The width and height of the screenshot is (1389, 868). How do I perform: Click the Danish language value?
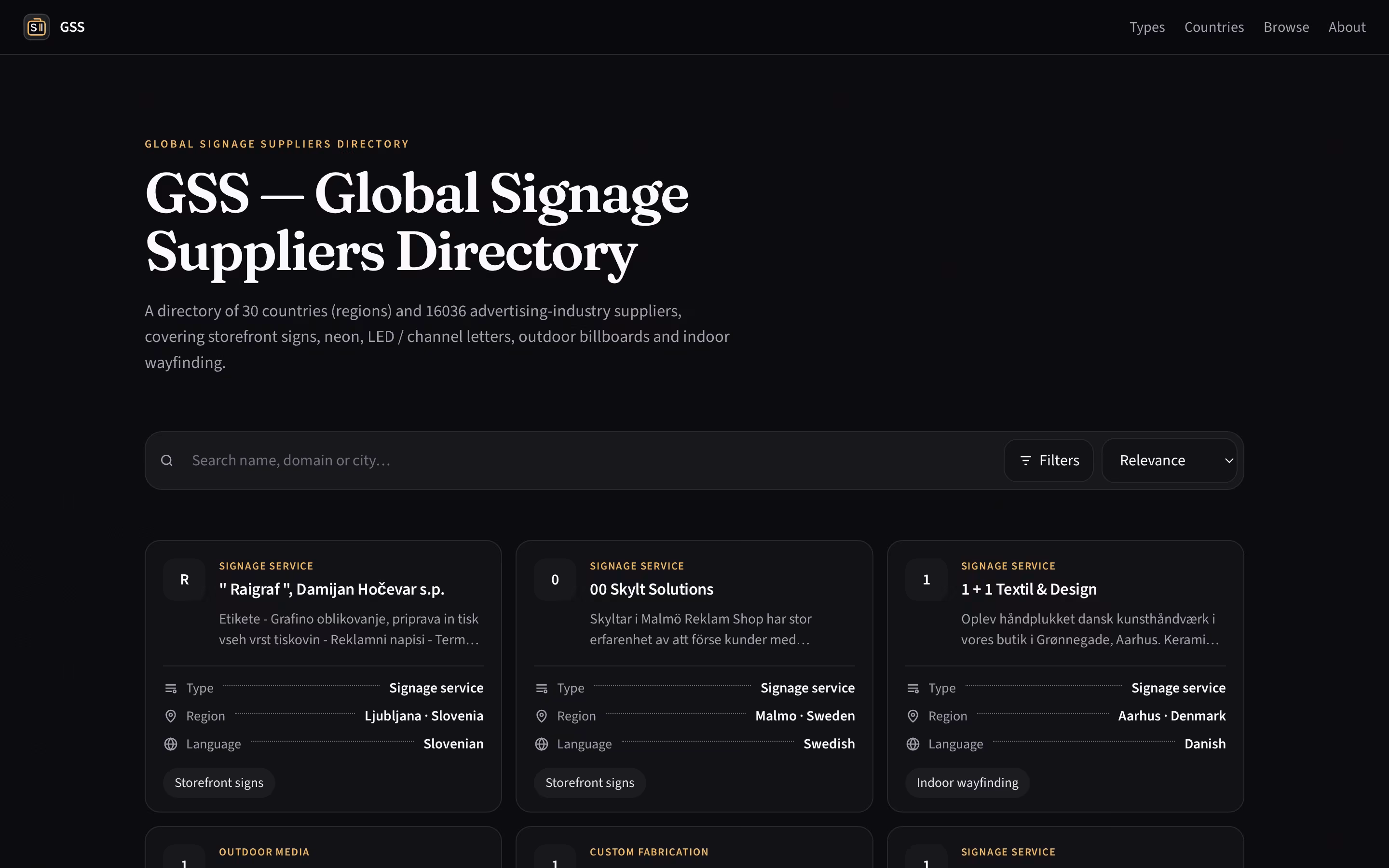tap(1205, 744)
